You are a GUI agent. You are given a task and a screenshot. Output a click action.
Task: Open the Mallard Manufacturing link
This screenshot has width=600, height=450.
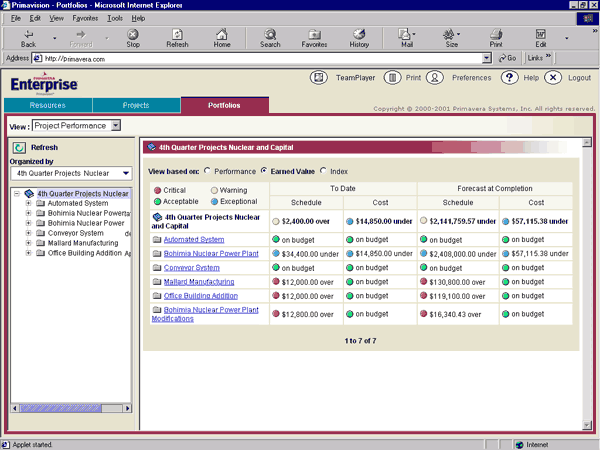[199, 282]
